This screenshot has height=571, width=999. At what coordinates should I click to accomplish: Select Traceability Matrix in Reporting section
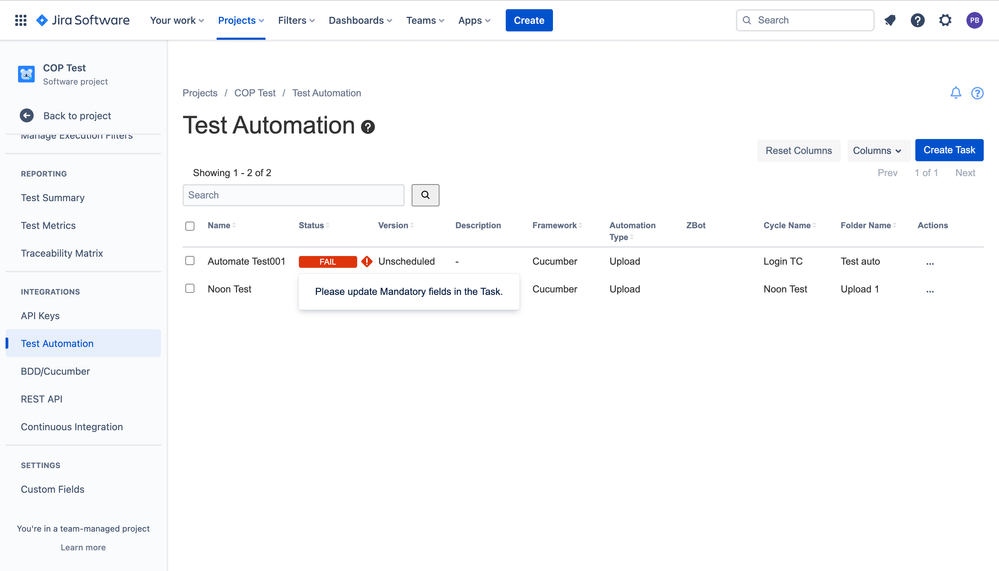click(x=62, y=253)
